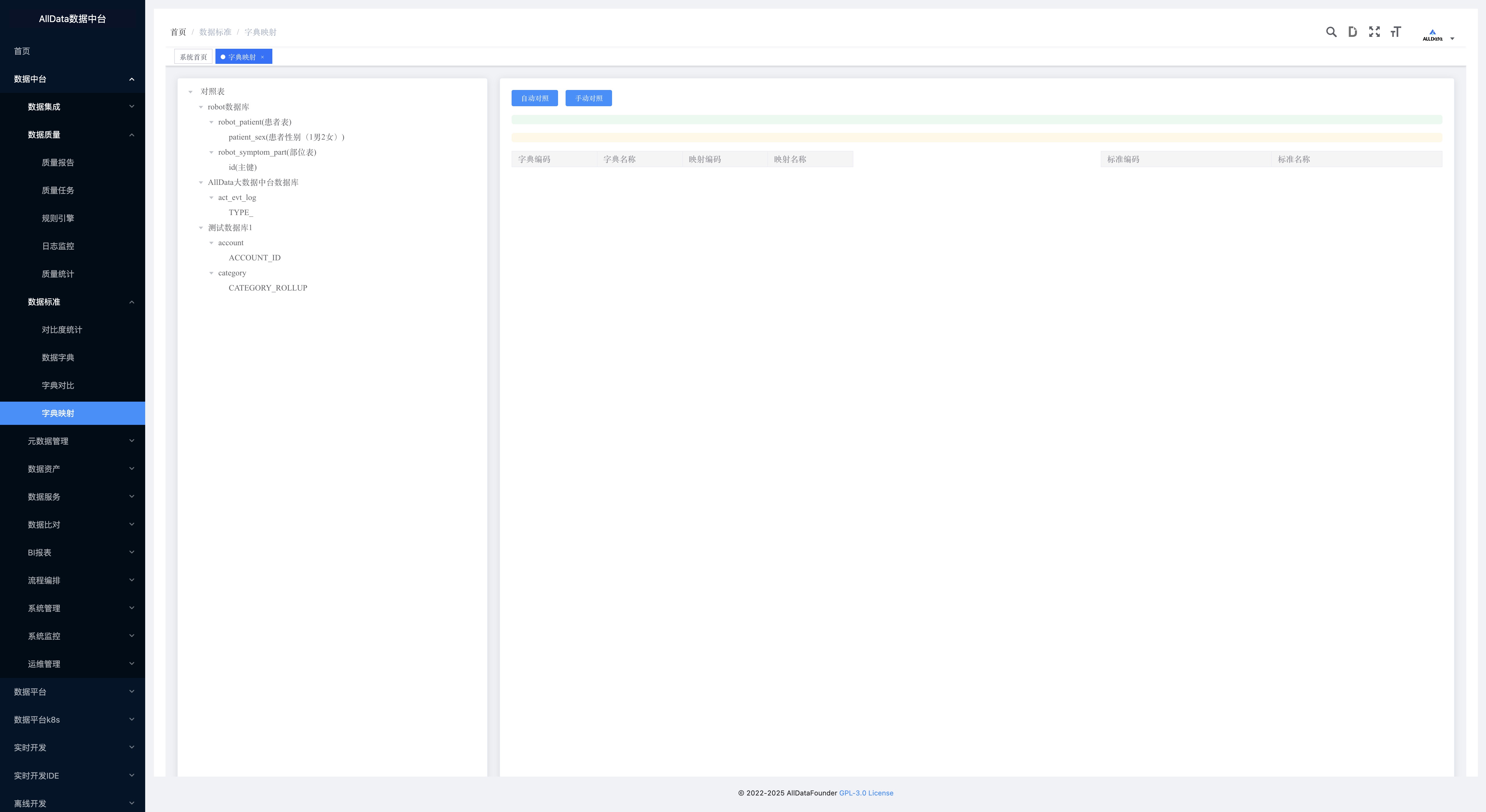Switch to the 系统首页 tab

click(193, 57)
